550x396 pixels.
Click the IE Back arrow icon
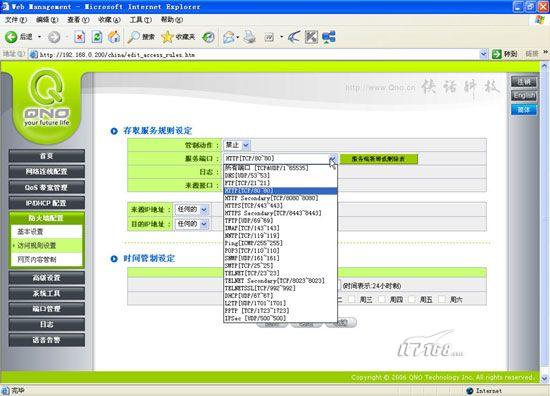tap(11, 37)
